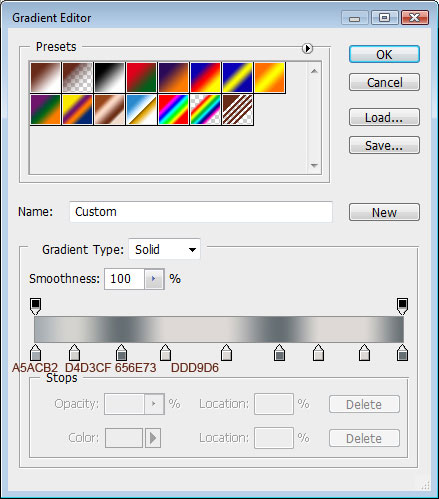Select the blue, red, yellow gradient preset
Screen dimensions: 439x499
205,78
